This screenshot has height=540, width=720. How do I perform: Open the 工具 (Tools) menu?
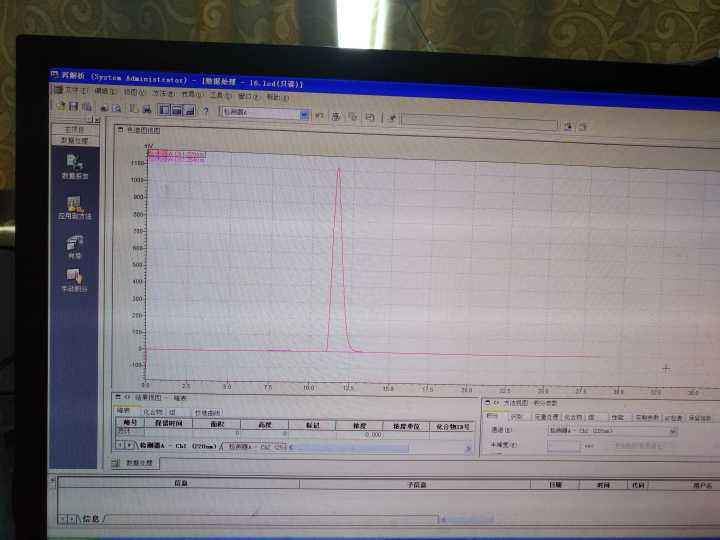coord(220,95)
